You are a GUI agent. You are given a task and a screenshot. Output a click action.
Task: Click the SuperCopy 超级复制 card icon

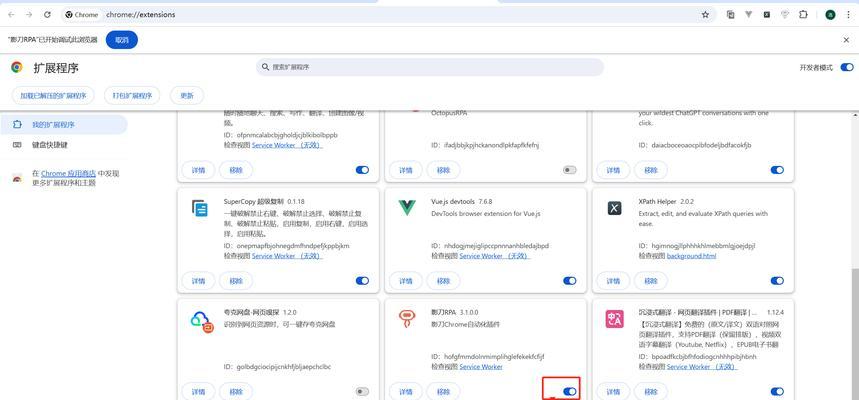pos(199,208)
